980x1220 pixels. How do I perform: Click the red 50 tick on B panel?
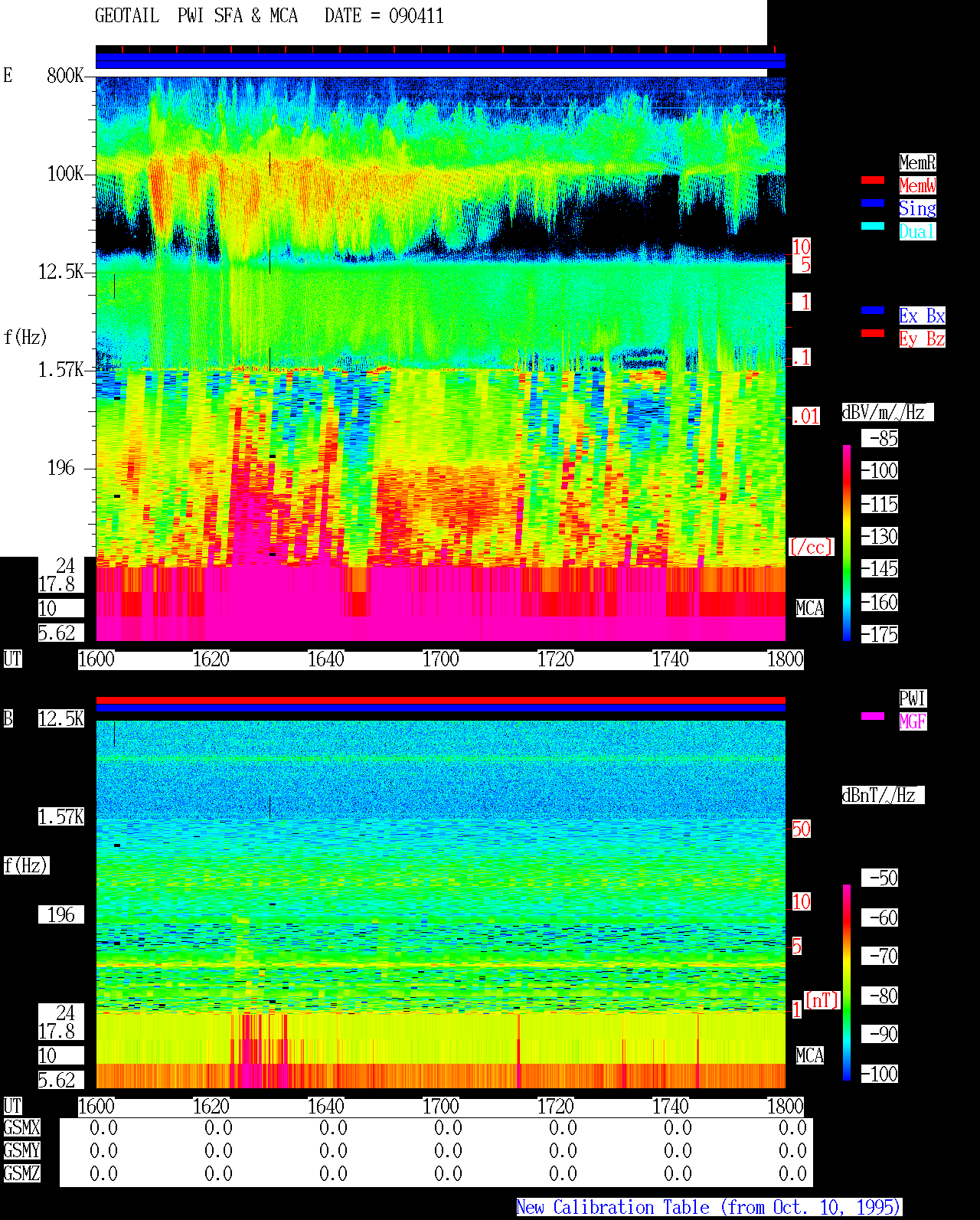click(x=801, y=829)
